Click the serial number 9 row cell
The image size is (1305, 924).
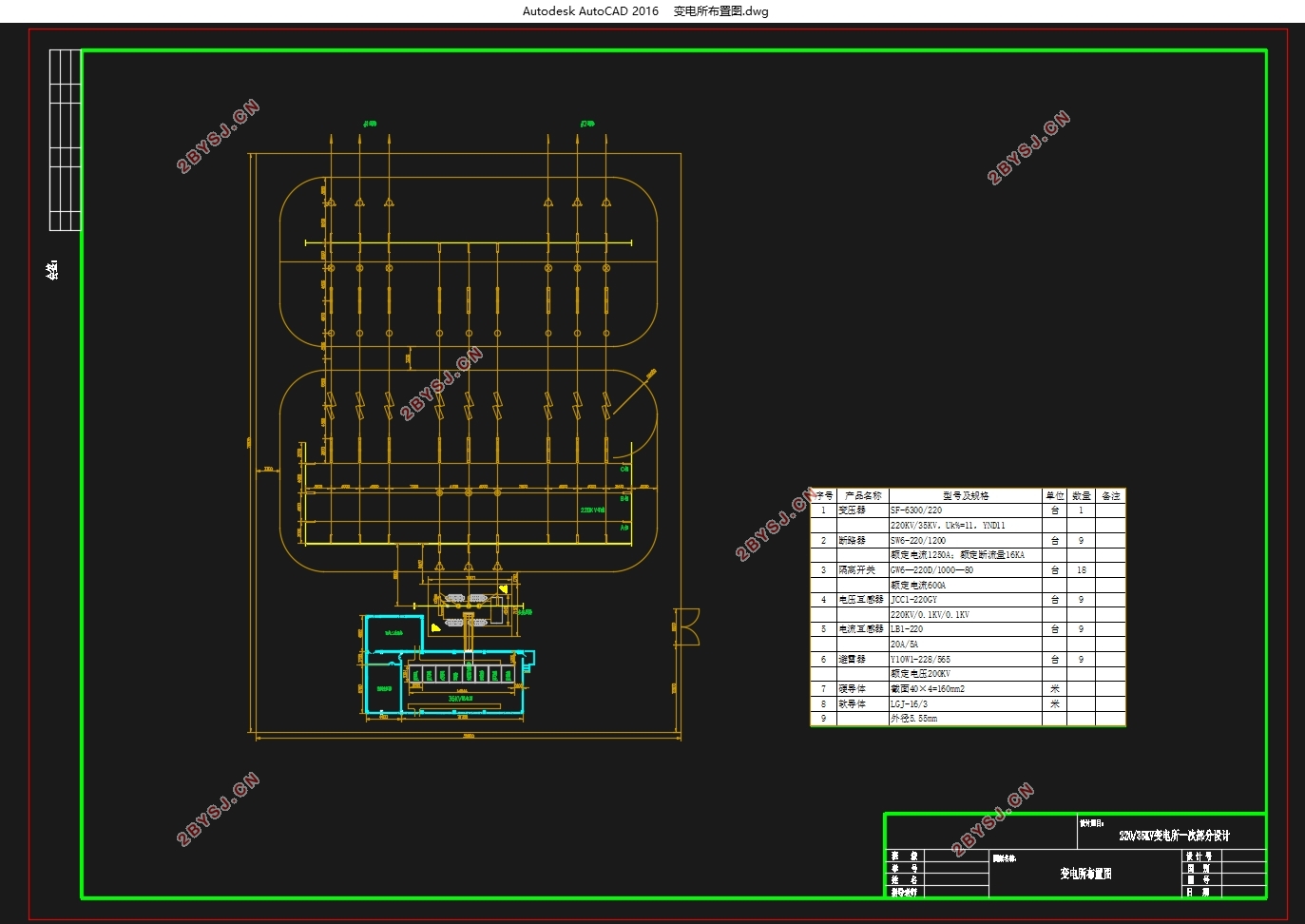(823, 719)
